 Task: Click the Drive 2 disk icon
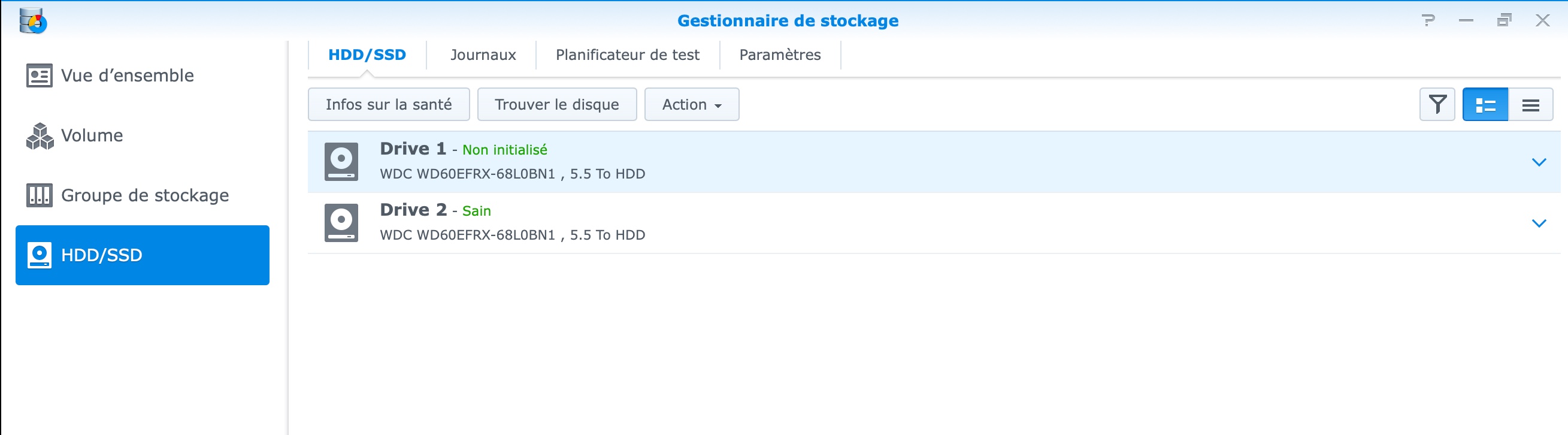[x=341, y=223]
